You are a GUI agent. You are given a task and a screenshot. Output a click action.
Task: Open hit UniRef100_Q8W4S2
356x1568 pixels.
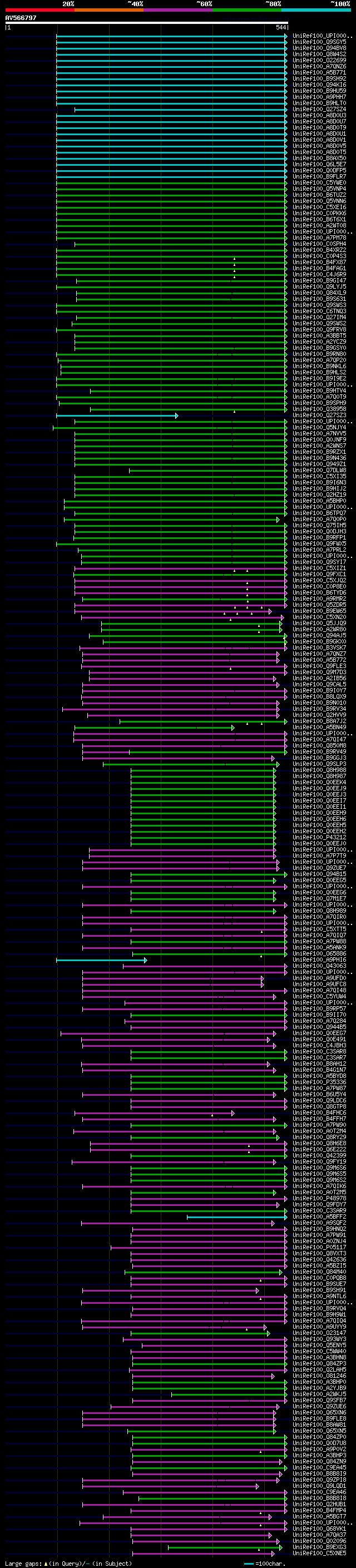tap(319, 54)
